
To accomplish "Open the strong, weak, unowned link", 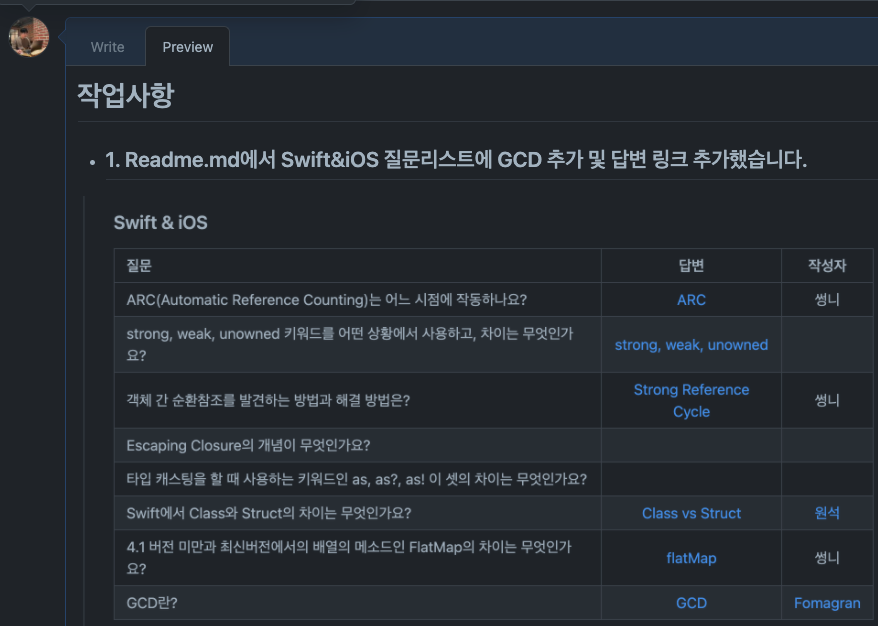I will (x=691, y=345).
